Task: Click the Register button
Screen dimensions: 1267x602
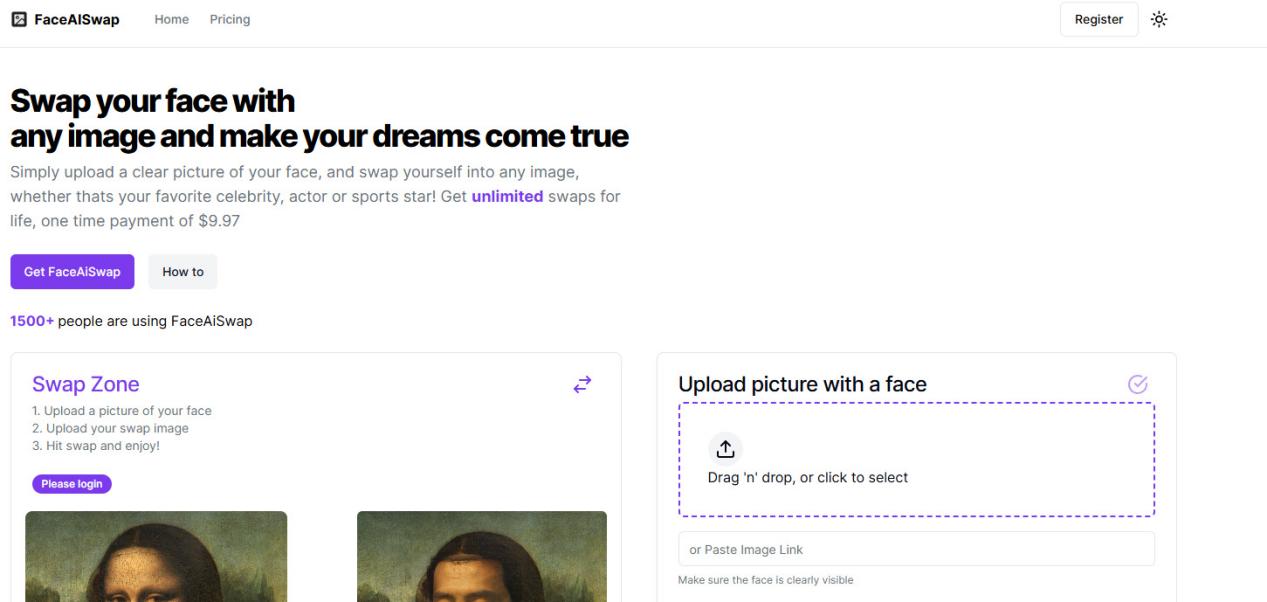Action: click(x=1099, y=19)
